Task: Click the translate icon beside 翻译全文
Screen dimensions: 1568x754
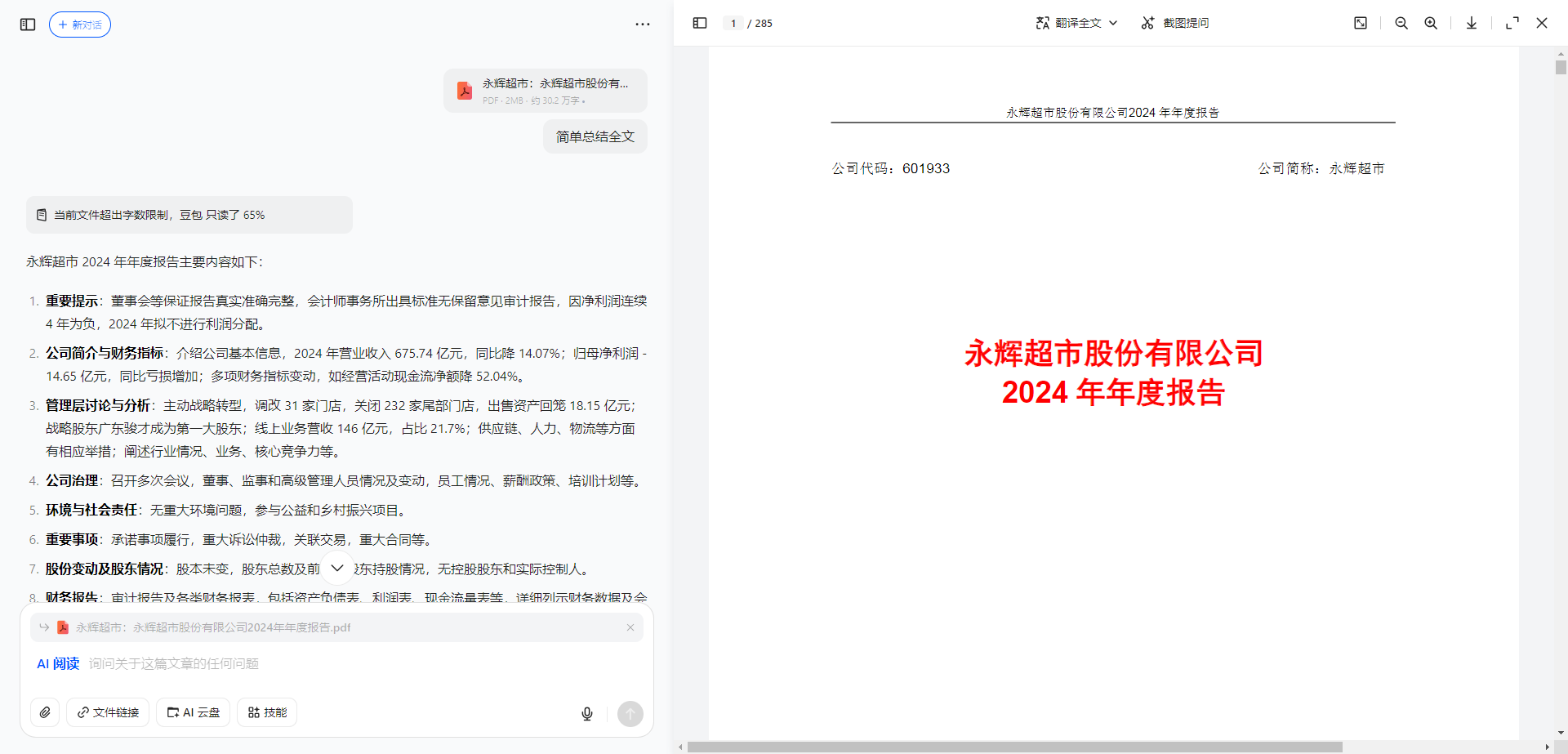Action: [x=1043, y=23]
